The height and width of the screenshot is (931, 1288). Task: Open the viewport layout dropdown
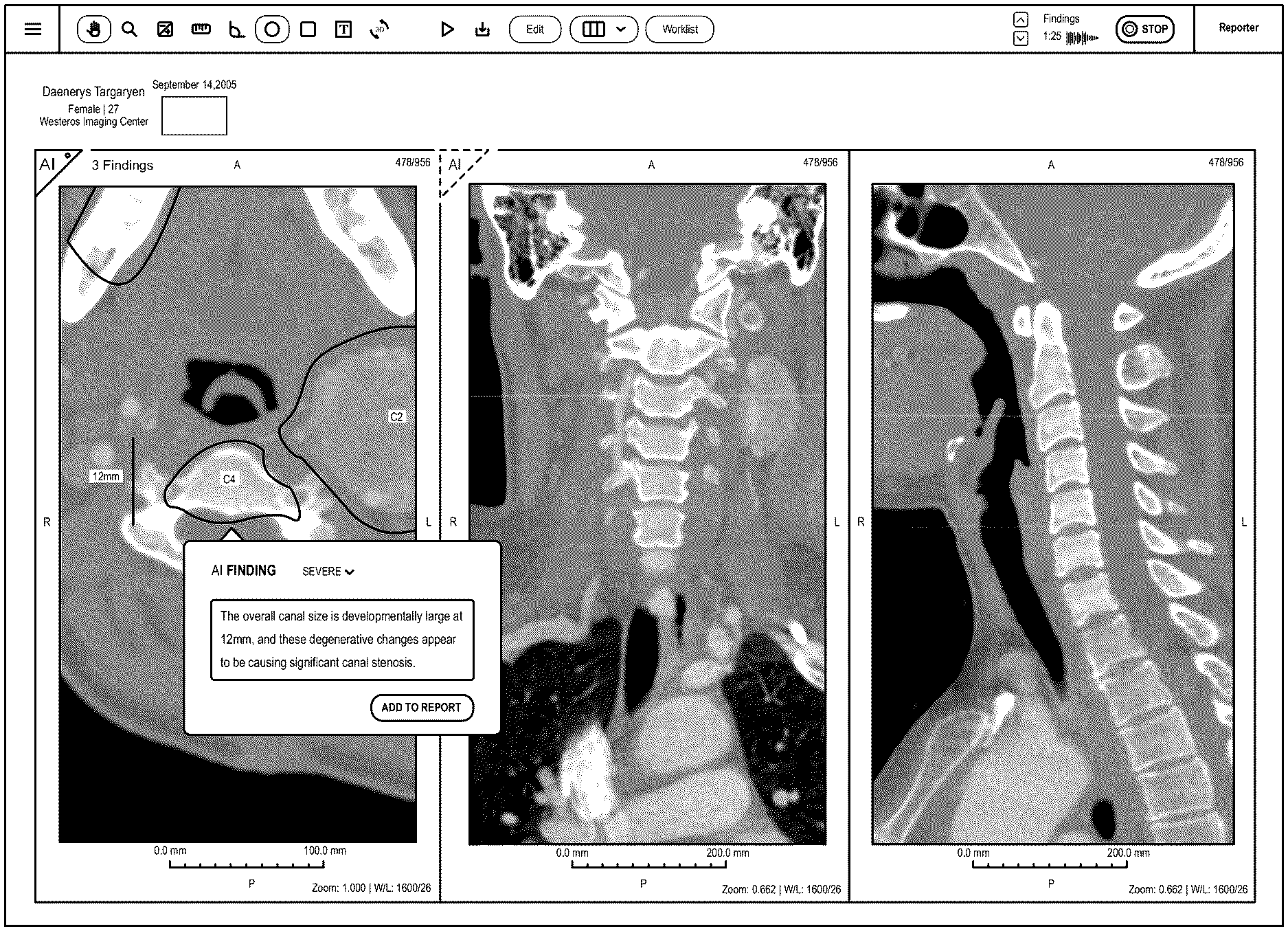point(604,30)
